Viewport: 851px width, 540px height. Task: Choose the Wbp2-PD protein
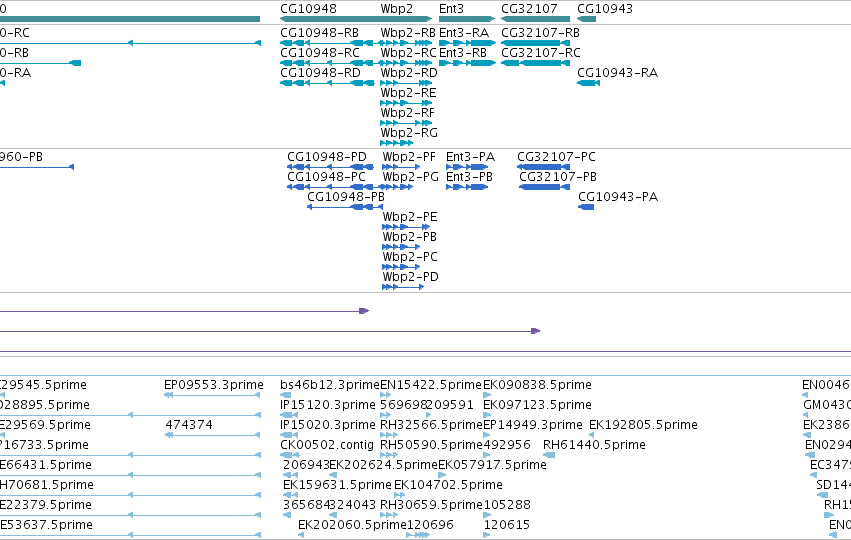pyautogui.click(x=410, y=277)
